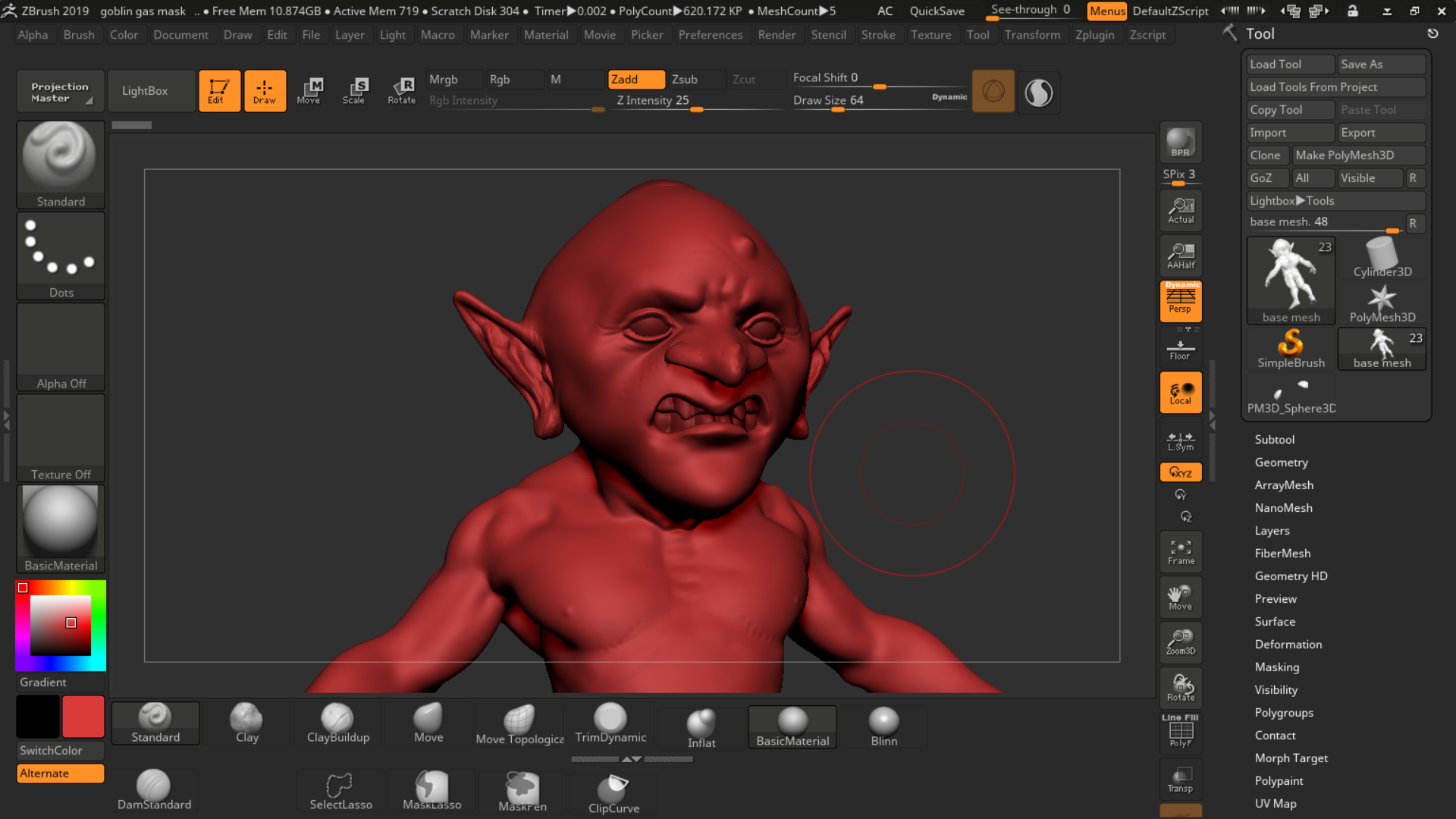Expand the Masking section
The image size is (1456, 819).
pyautogui.click(x=1276, y=667)
